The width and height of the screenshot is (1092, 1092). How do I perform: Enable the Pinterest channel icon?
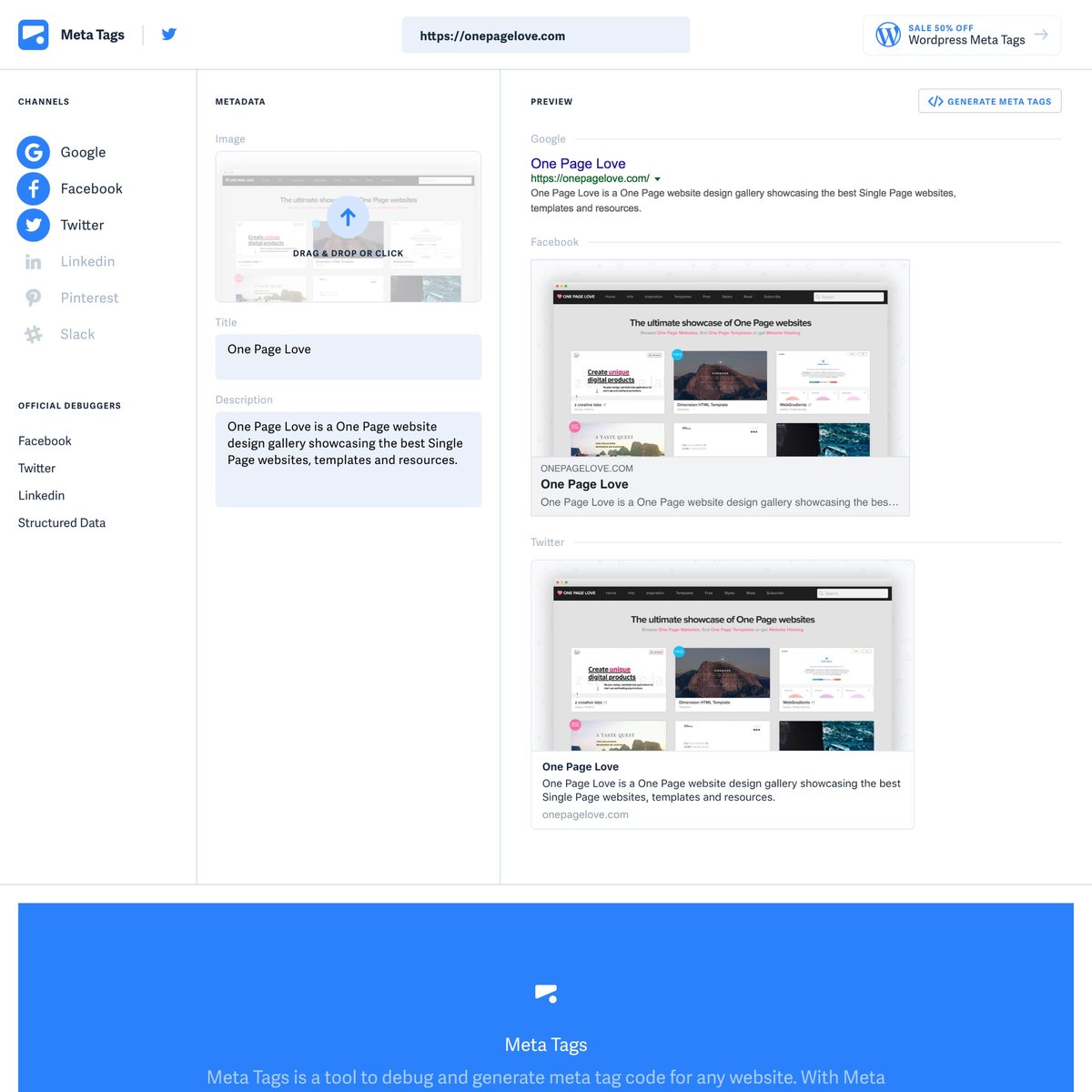click(34, 298)
